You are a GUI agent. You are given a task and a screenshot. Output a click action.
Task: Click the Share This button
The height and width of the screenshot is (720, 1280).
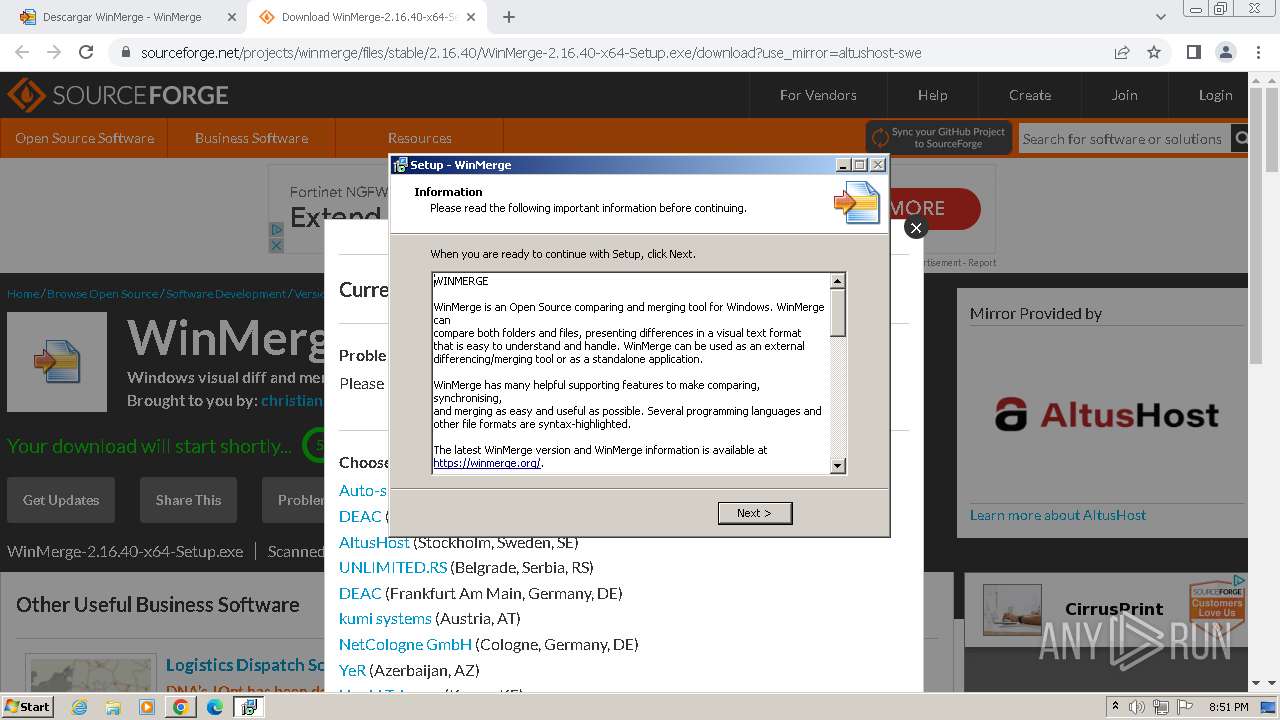click(188, 500)
